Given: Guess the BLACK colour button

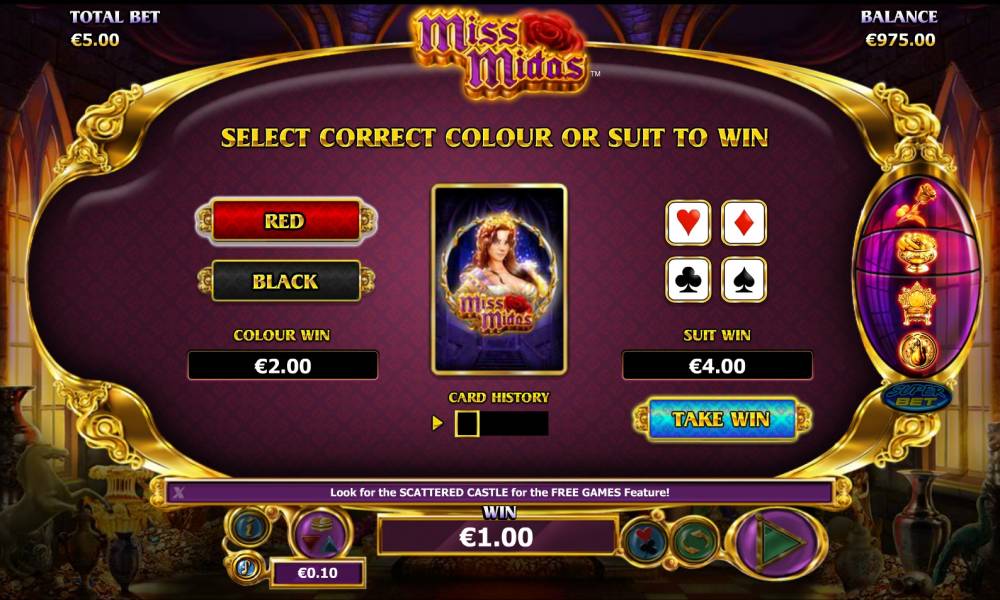Looking at the screenshot, I should click(x=286, y=281).
